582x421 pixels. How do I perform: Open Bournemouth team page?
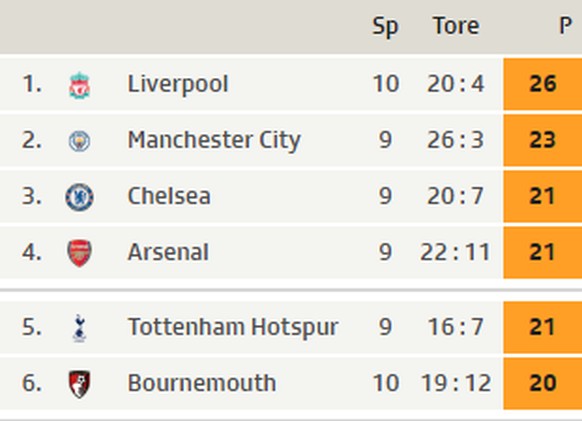[x=202, y=383]
